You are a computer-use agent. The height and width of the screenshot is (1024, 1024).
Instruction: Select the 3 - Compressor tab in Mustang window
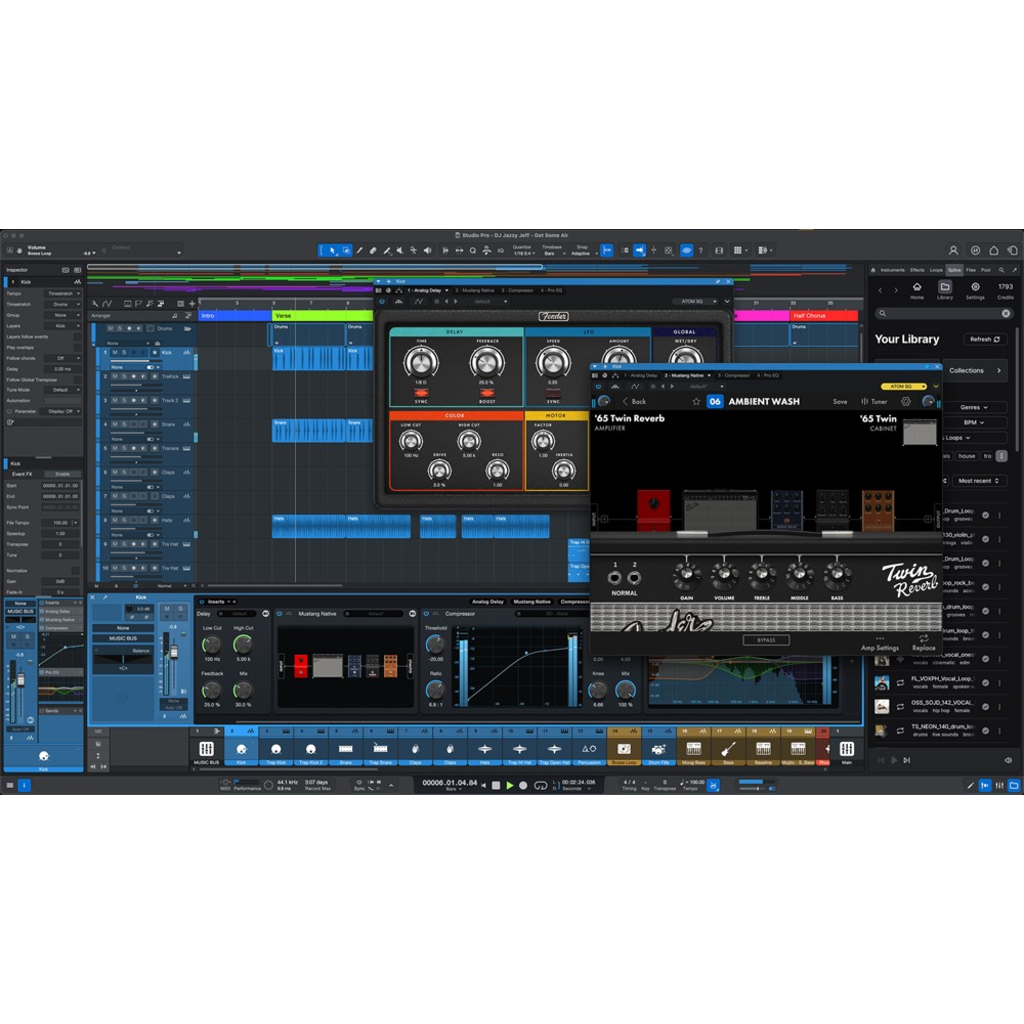click(x=734, y=376)
